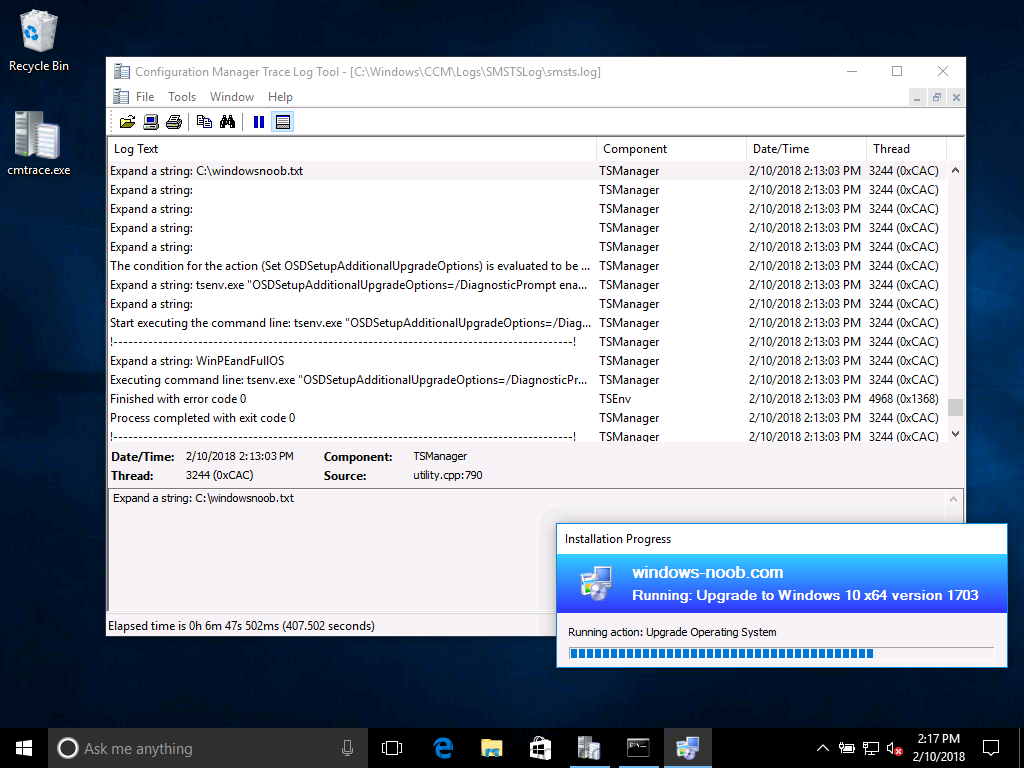
Task: Show hidden system tray icons chevron
Action: pyautogui.click(x=823, y=748)
